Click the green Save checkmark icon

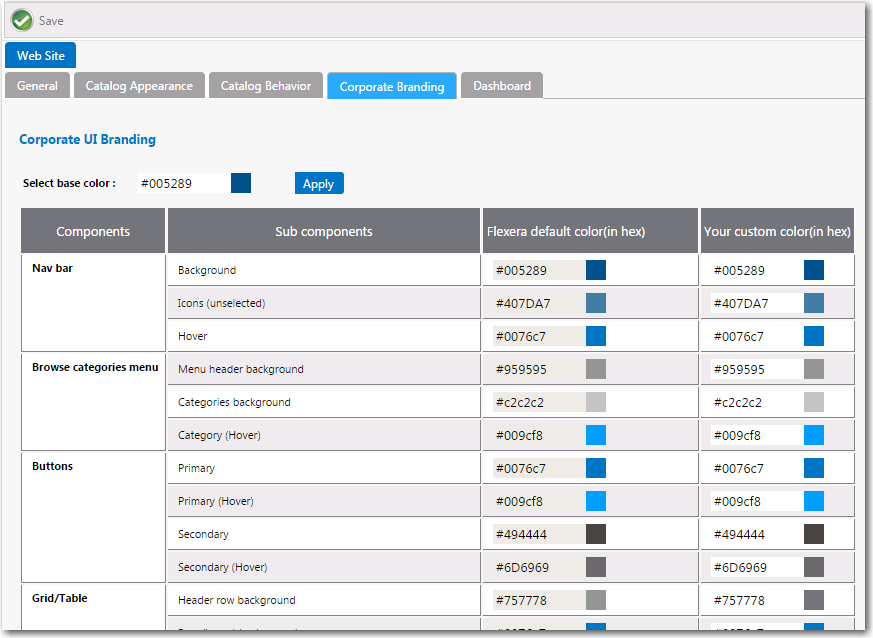tap(22, 20)
